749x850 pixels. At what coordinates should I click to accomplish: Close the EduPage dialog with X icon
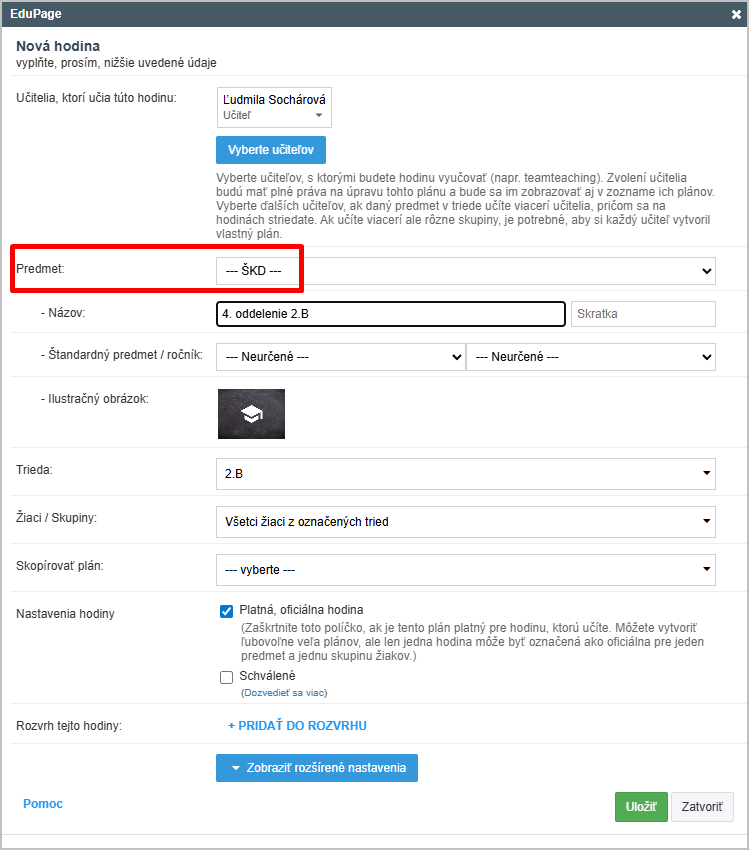click(x=736, y=14)
